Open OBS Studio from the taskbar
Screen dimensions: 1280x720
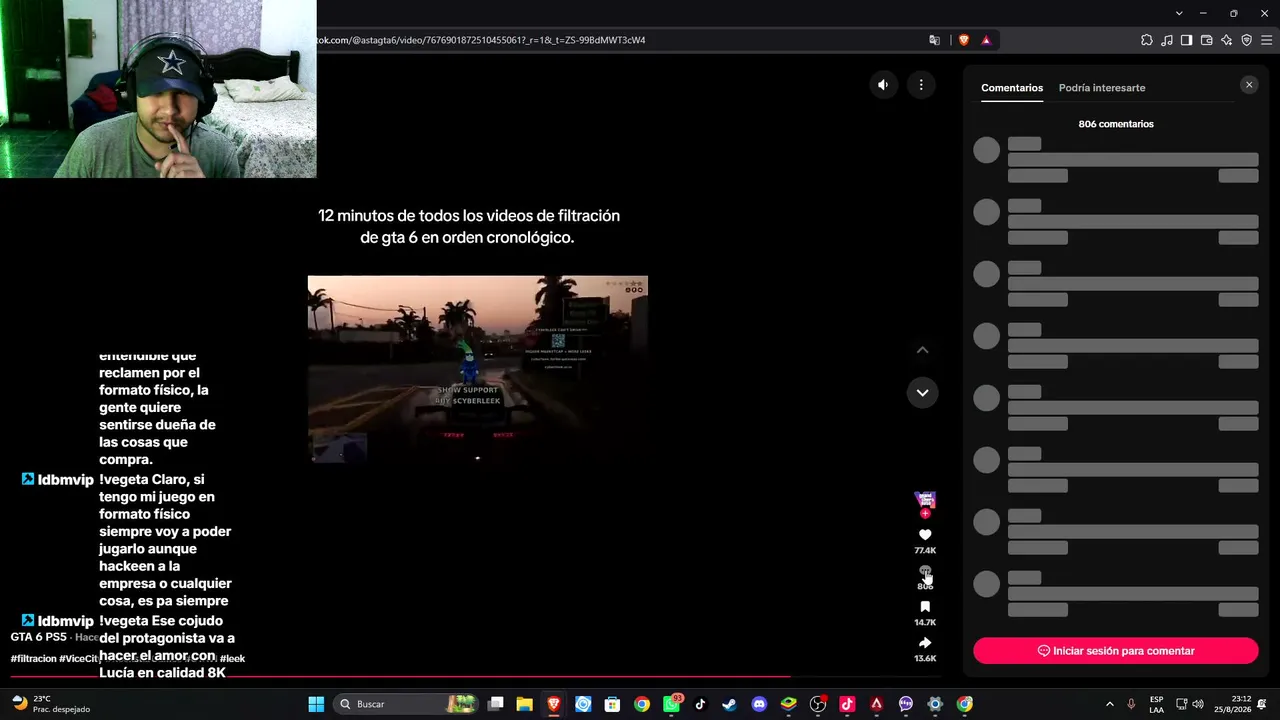point(818,704)
